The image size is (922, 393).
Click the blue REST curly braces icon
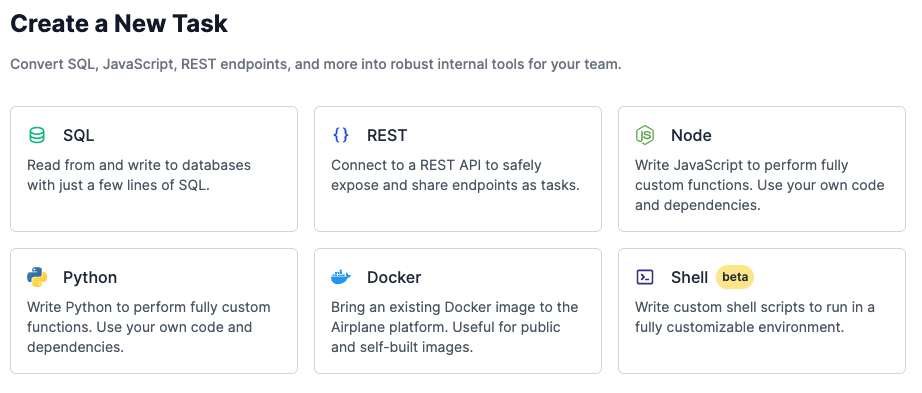pos(340,135)
